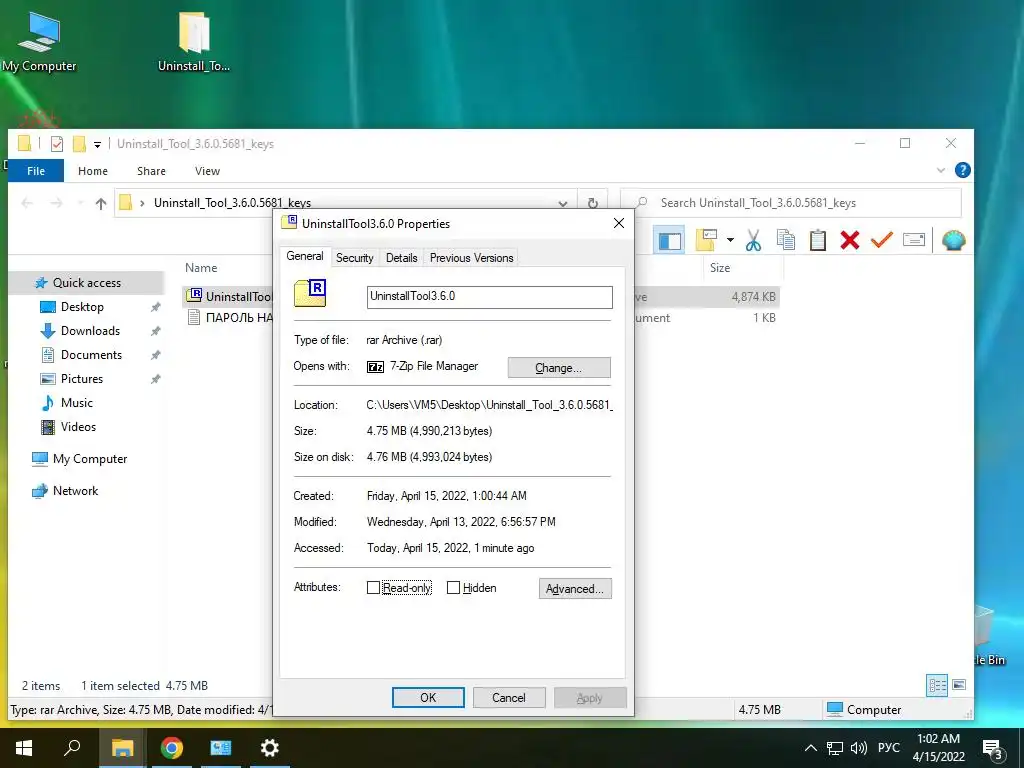Viewport: 1024px width, 768px height.
Task: Open Control Panel taskbar icon
Action: click(x=221, y=748)
